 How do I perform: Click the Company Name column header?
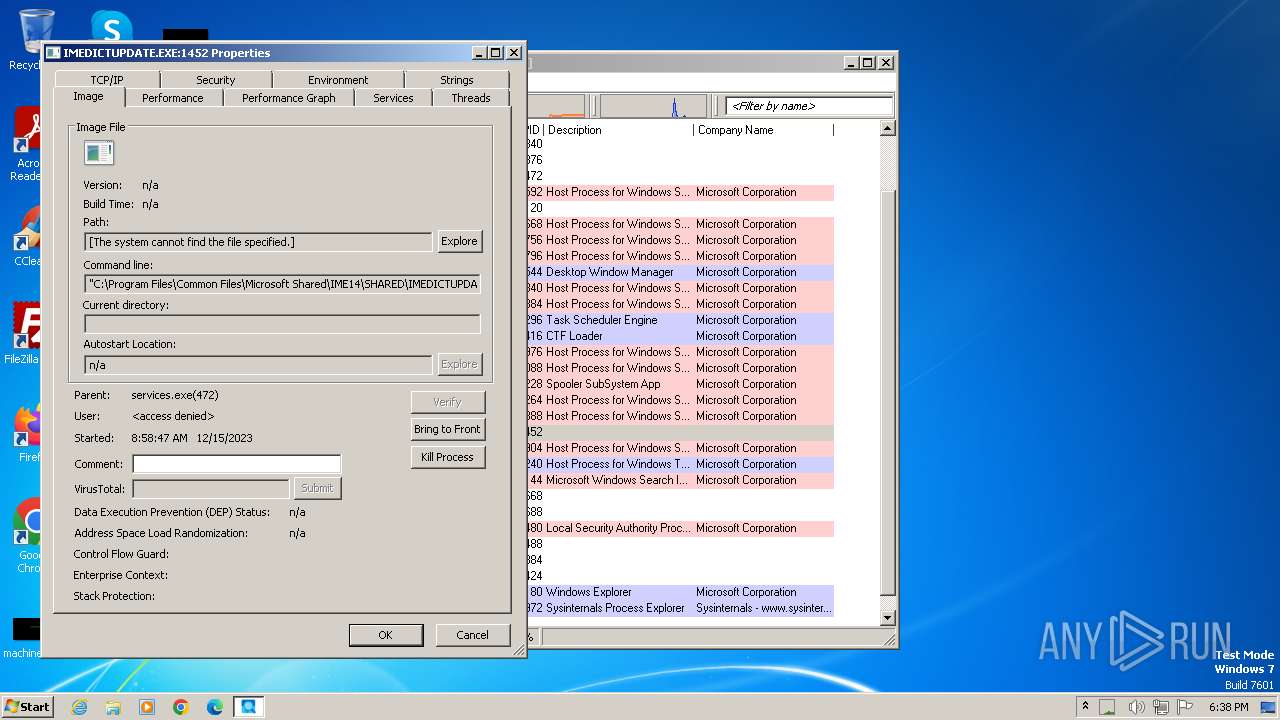[x=764, y=130]
